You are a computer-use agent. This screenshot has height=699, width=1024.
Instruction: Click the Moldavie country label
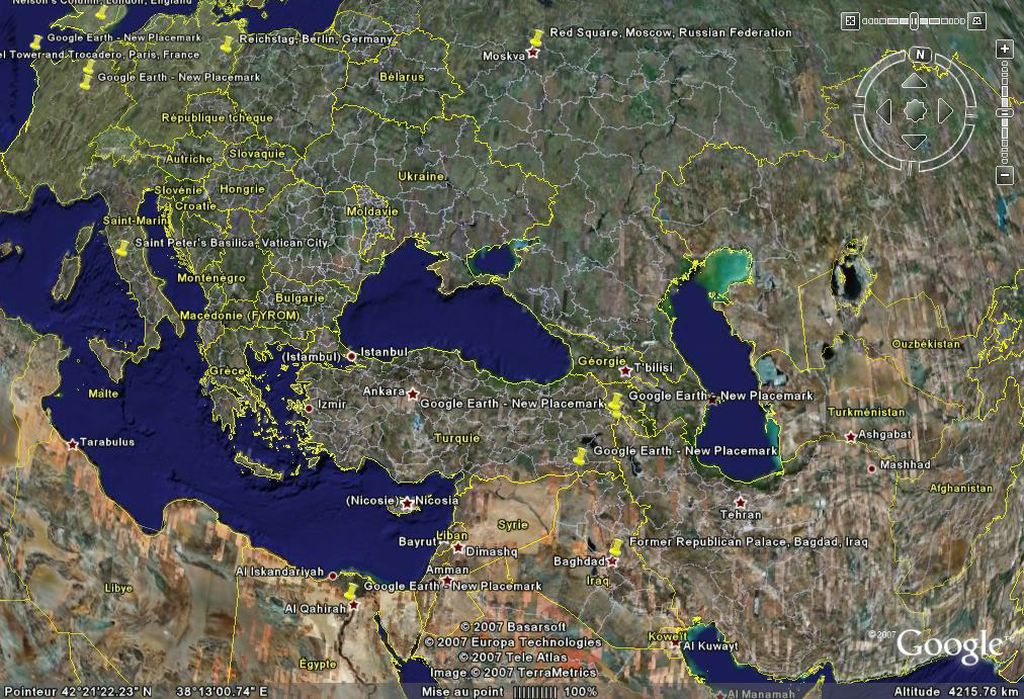tap(372, 212)
